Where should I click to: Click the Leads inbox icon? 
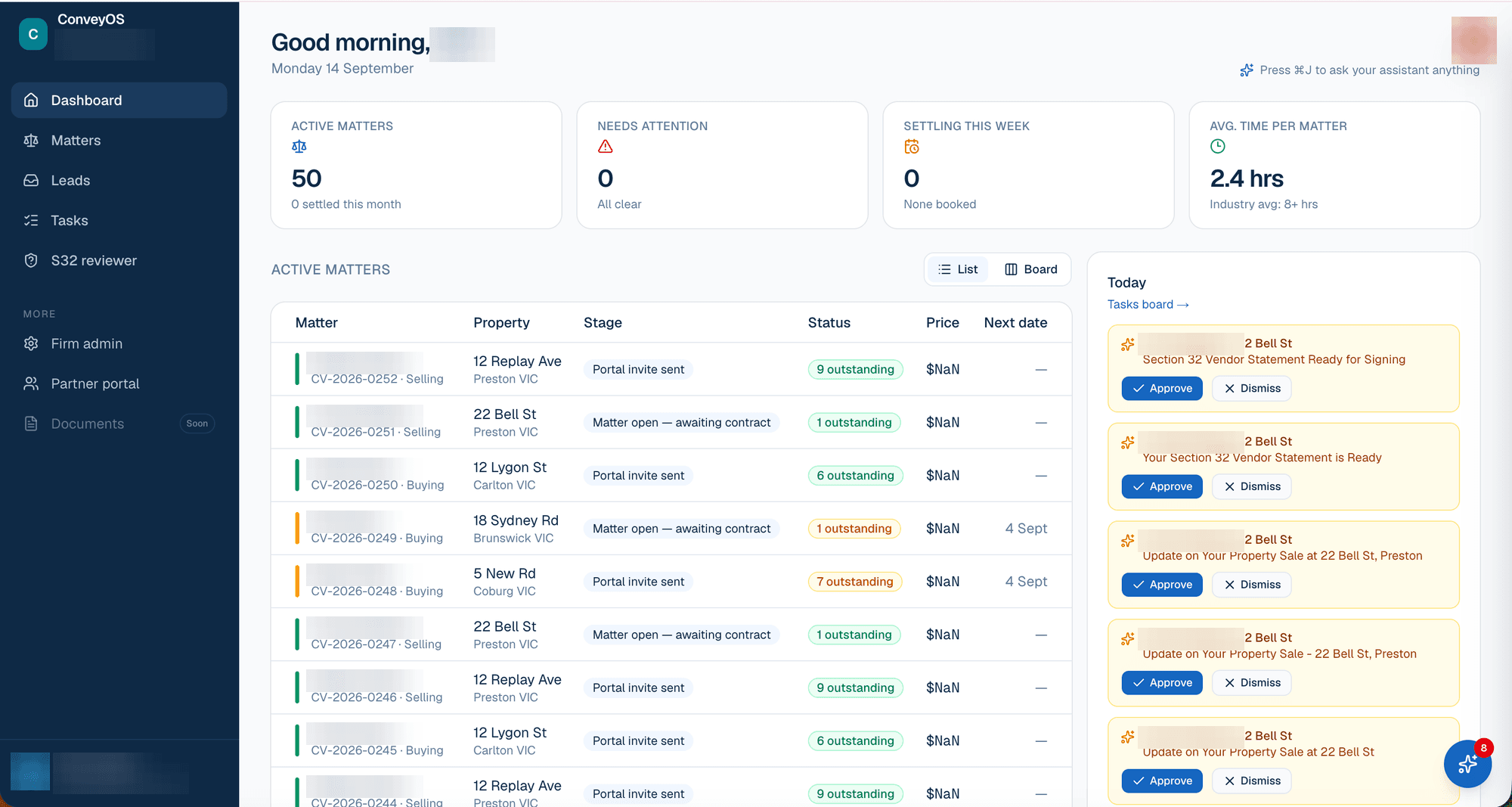click(31, 180)
